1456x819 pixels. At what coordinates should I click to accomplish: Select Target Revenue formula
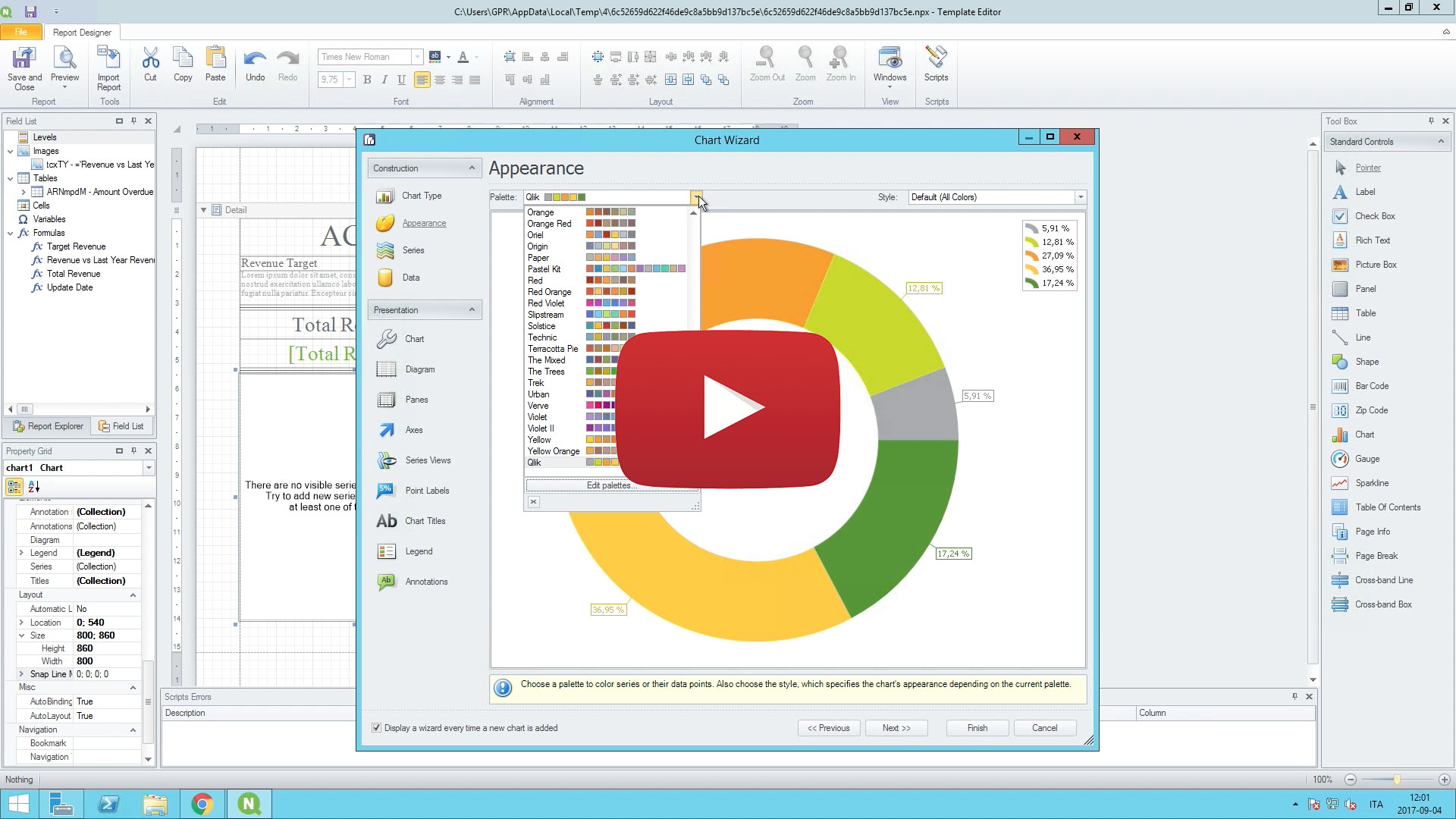coord(76,246)
